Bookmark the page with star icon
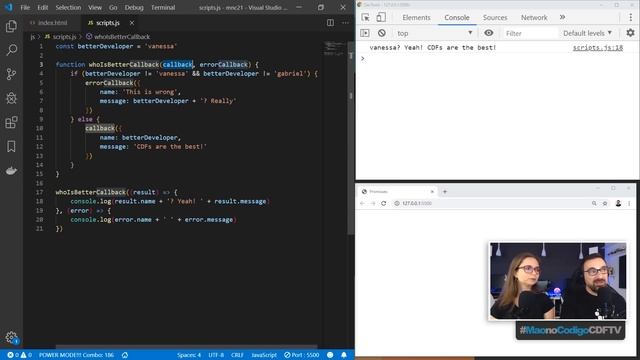This screenshot has height=360, width=640. click(x=605, y=203)
